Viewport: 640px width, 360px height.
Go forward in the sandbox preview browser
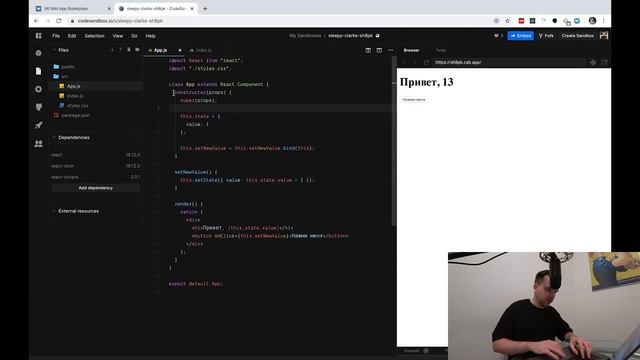[x=415, y=62]
